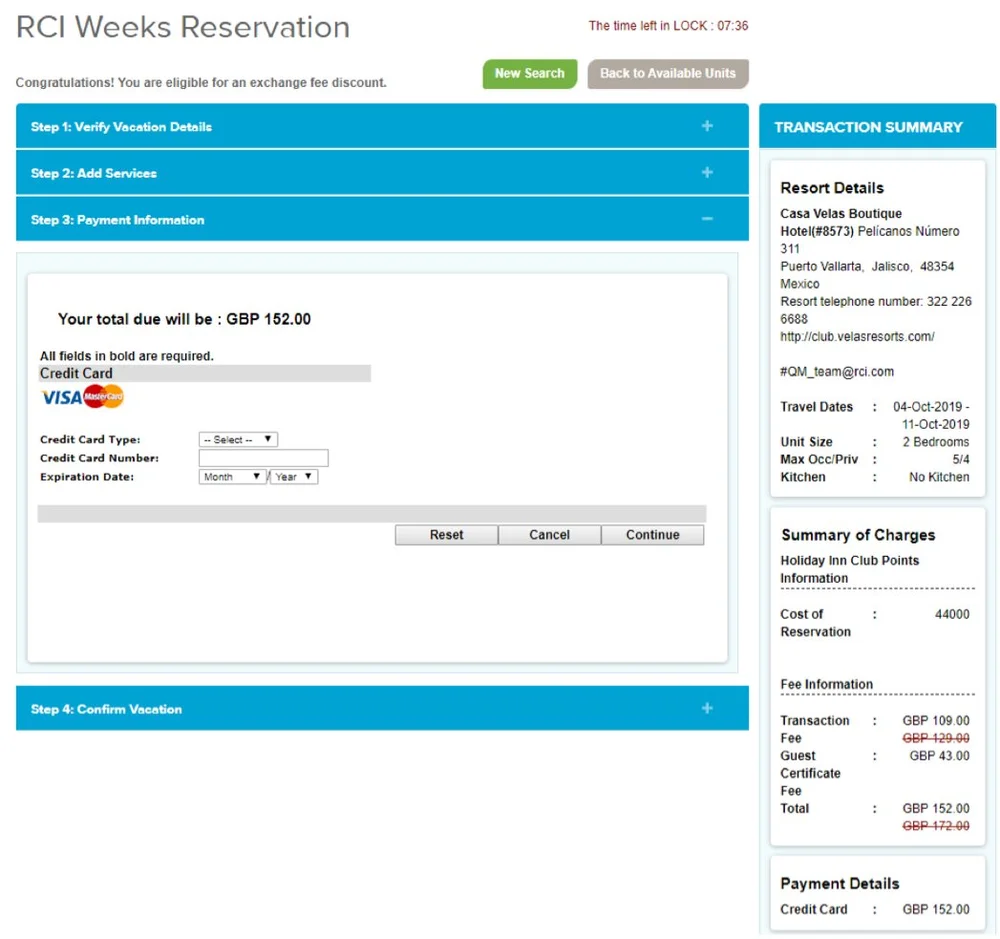Click the No Kitchen value
This screenshot has height=939, width=1000.
pyautogui.click(x=939, y=477)
